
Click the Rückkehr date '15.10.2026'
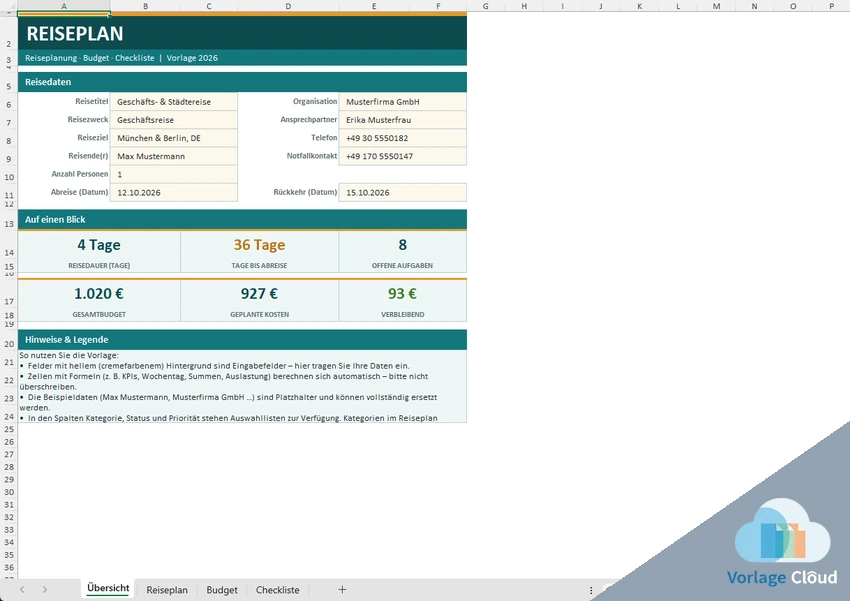[x=402, y=192]
